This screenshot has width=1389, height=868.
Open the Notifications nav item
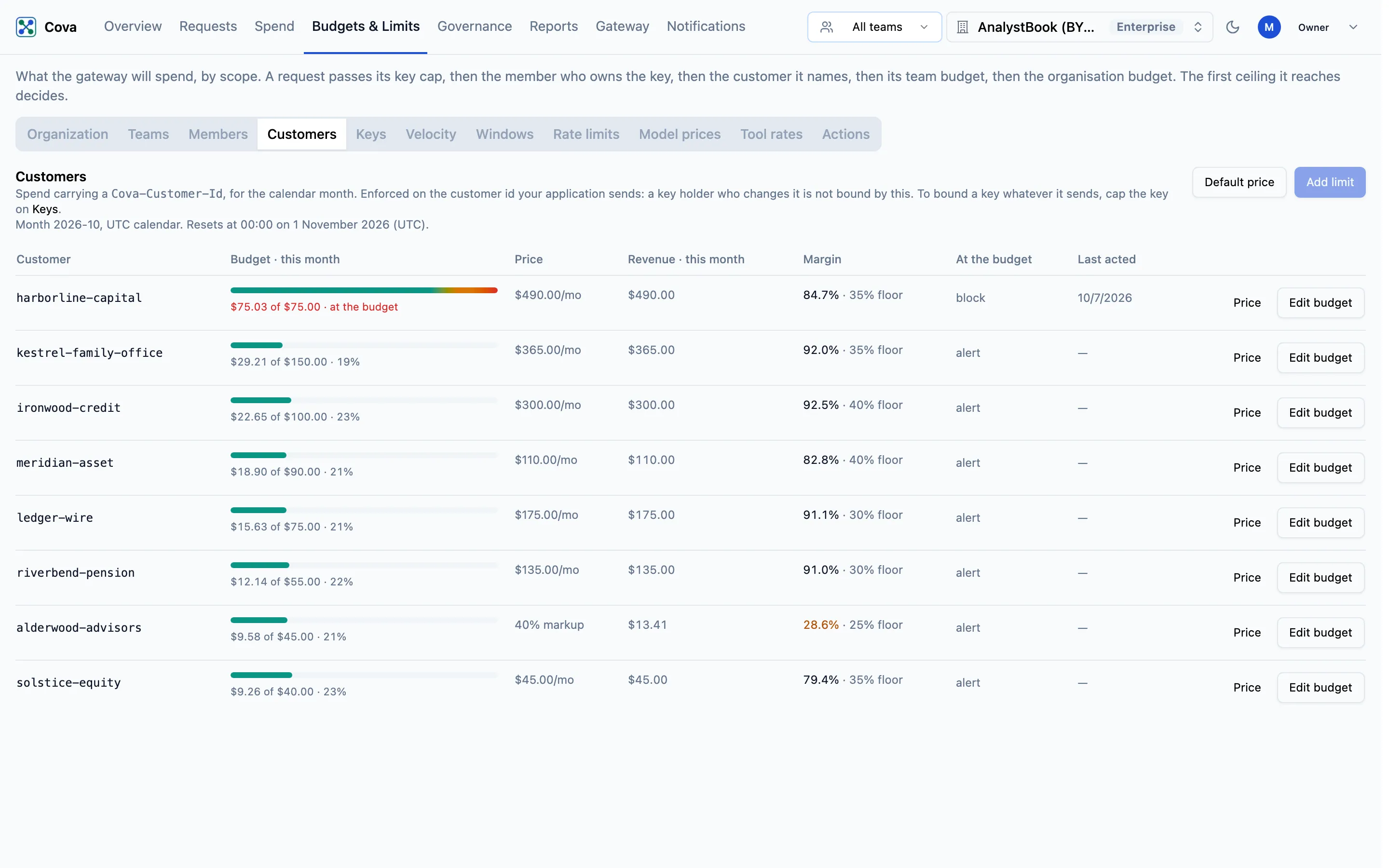click(x=706, y=27)
